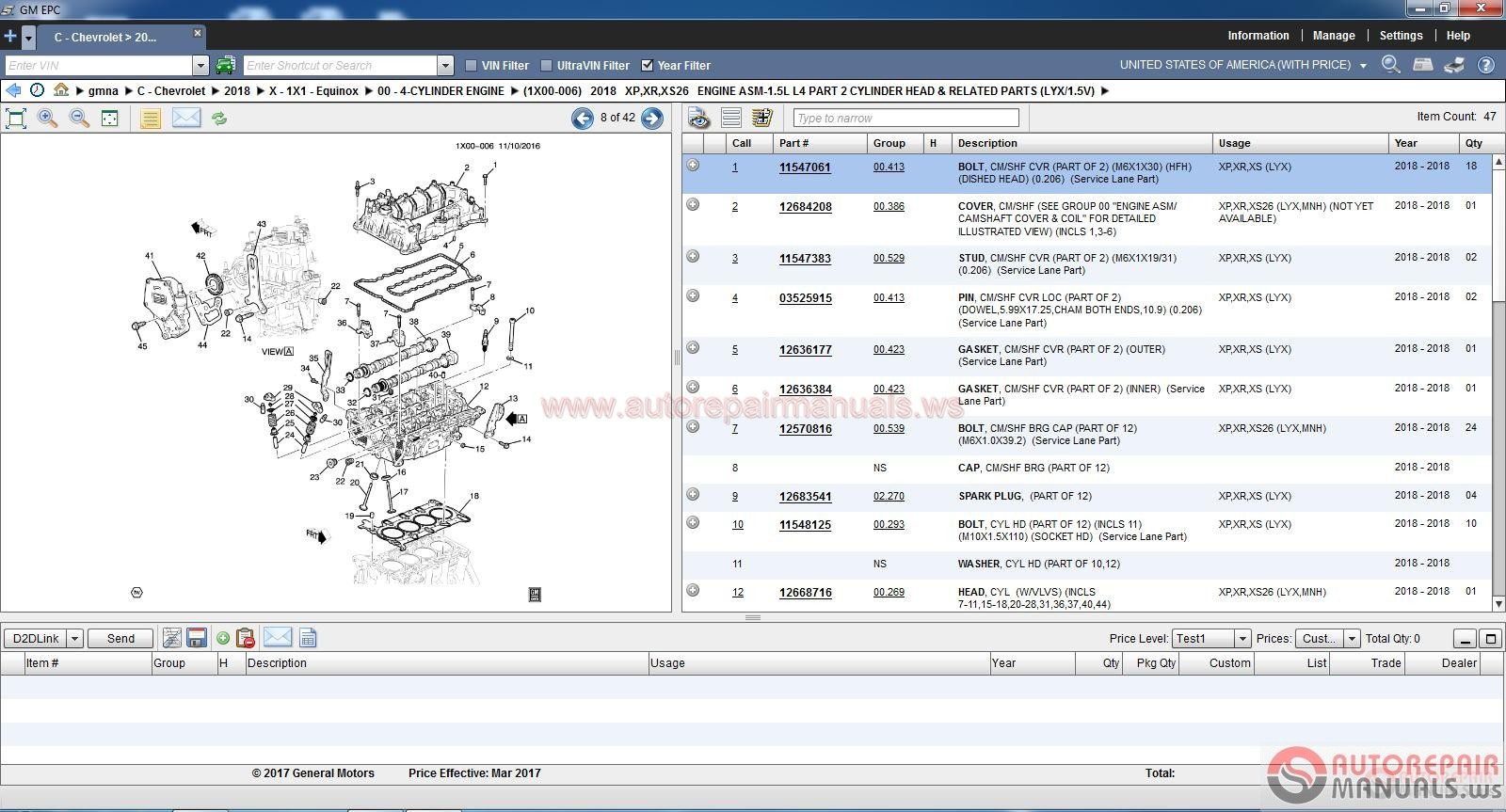The image size is (1506, 812).
Task: Open the yellow notes icon
Action: (150, 119)
